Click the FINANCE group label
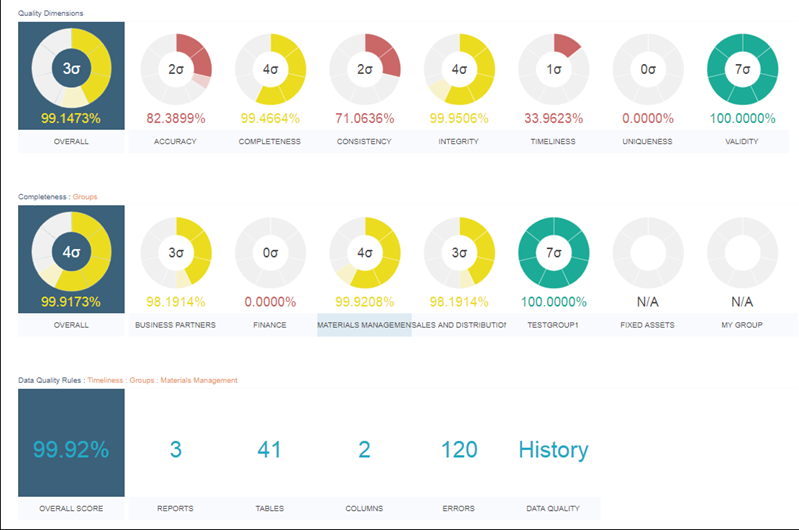 pos(270,325)
